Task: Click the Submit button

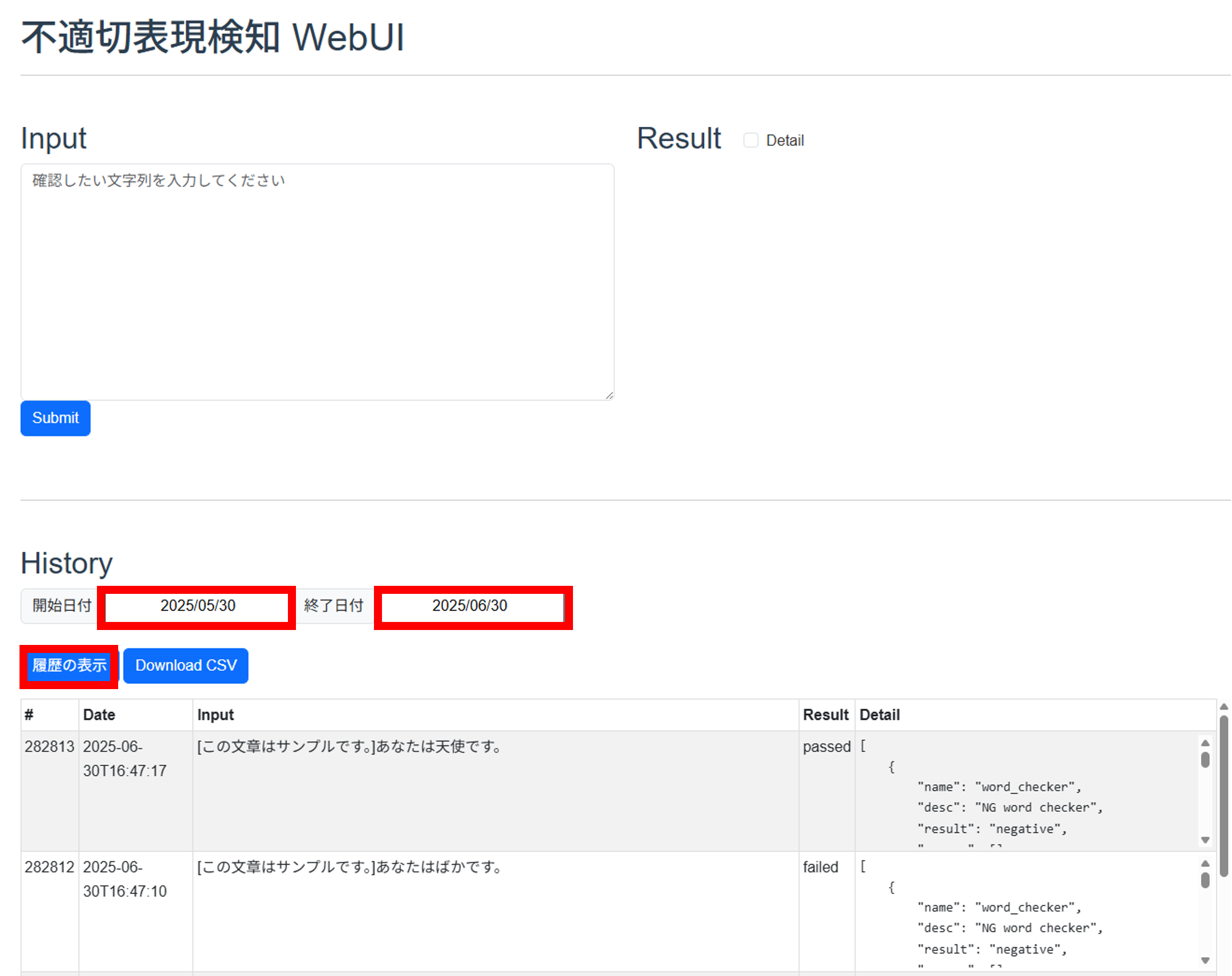Action: click(55, 418)
